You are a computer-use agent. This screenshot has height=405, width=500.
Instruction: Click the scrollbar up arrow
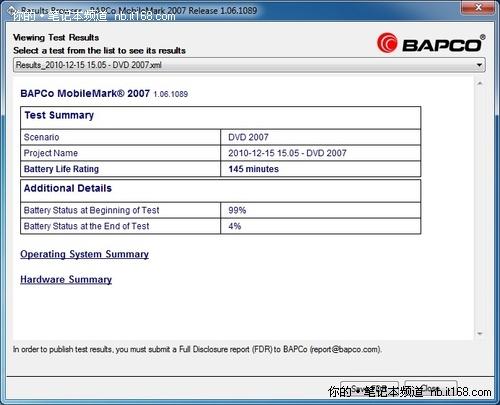click(480, 84)
